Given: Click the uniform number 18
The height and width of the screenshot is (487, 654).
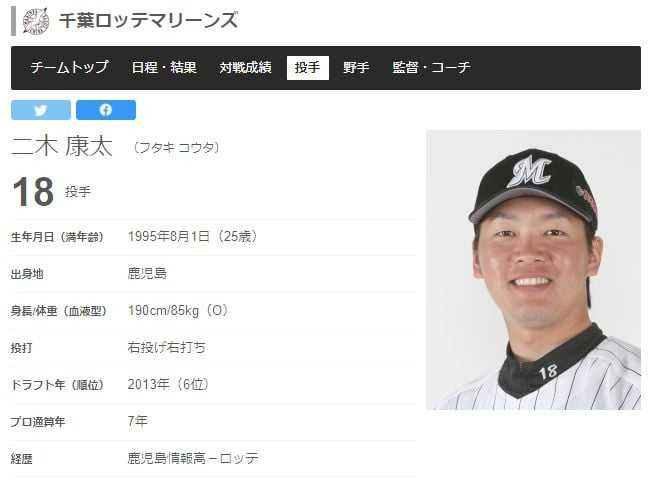Looking at the screenshot, I should click(33, 192).
